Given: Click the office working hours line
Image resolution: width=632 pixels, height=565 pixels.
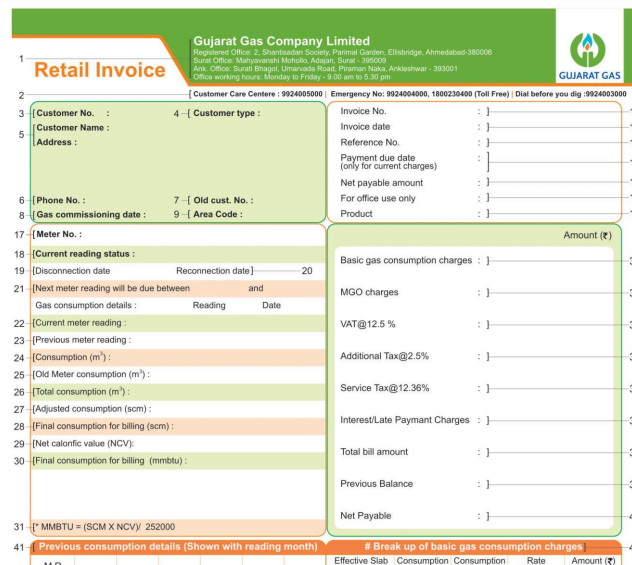Looking at the screenshot, I should [292, 77].
